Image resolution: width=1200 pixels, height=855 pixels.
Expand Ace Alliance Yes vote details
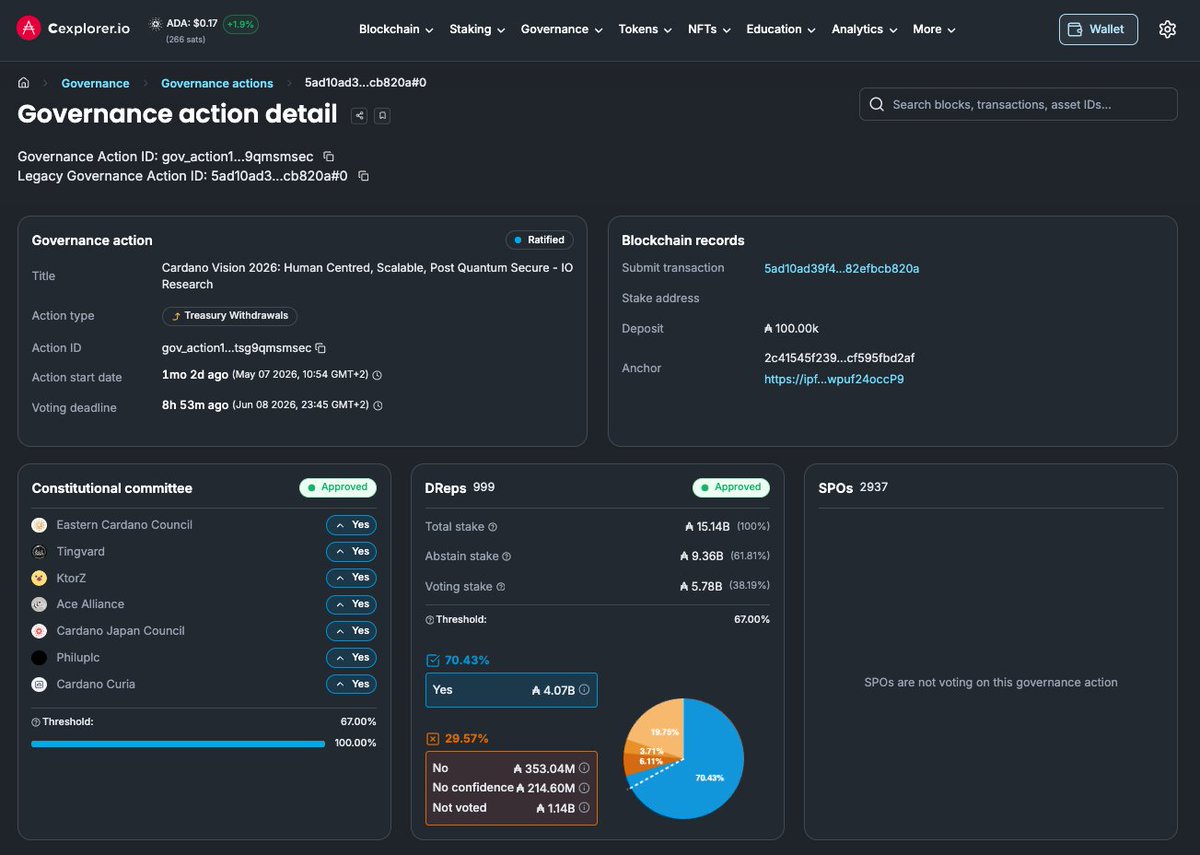351,604
